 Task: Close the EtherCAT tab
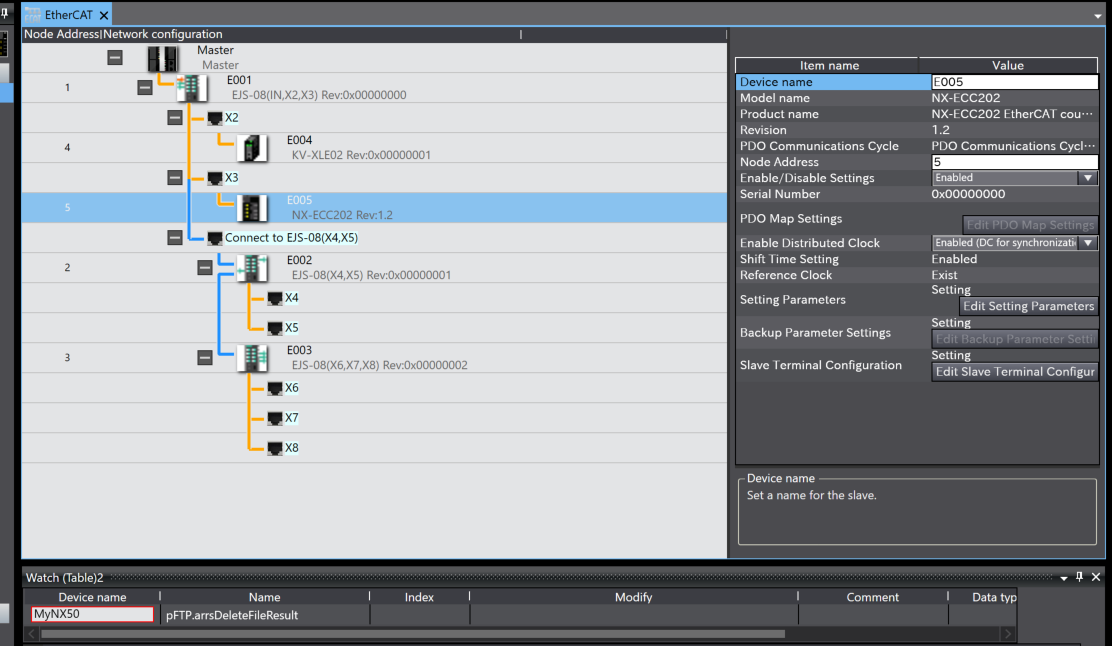(x=104, y=15)
